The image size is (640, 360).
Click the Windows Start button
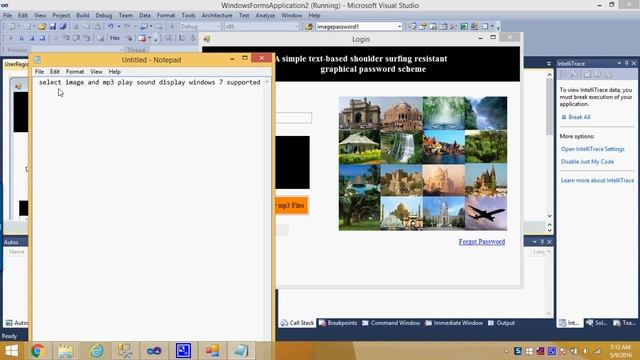[x=11, y=351]
